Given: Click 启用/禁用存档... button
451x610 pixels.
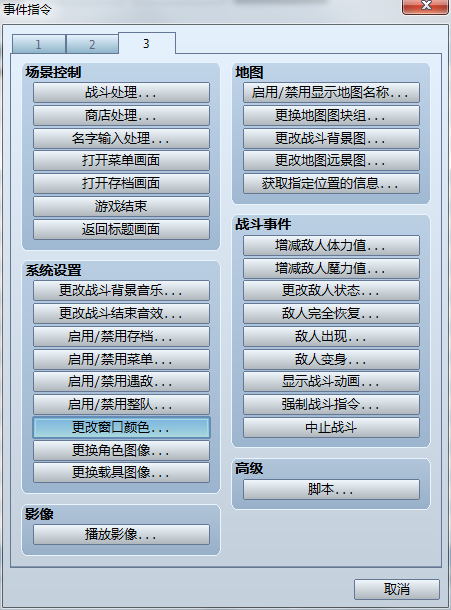Looking at the screenshot, I should (x=121, y=336).
